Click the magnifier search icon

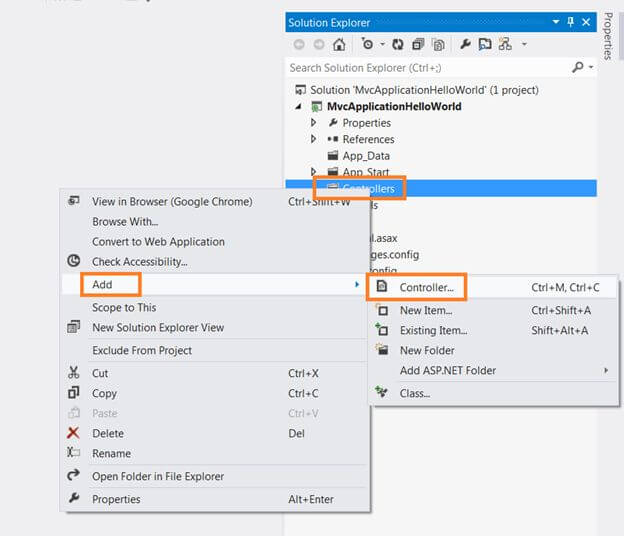(x=577, y=67)
